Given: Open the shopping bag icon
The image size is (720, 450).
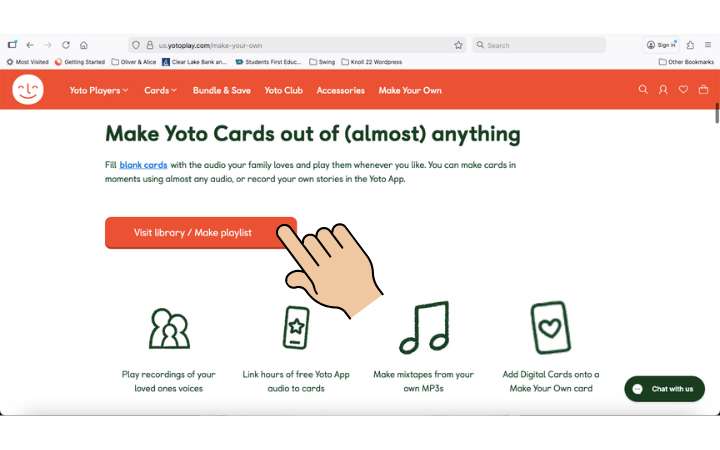Looking at the screenshot, I should click(x=703, y=90).
